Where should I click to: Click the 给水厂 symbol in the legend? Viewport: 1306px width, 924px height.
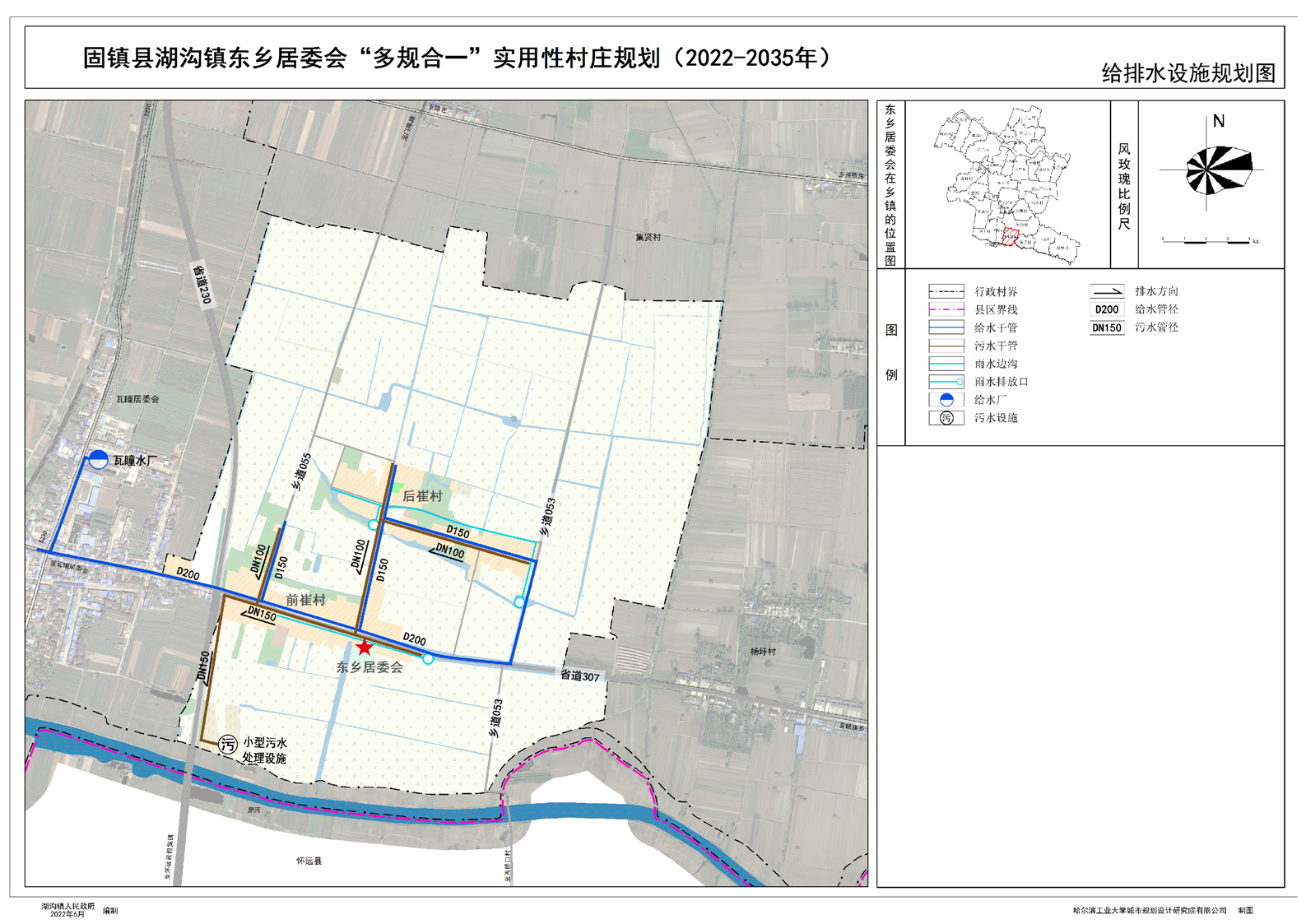pos(946,400)
